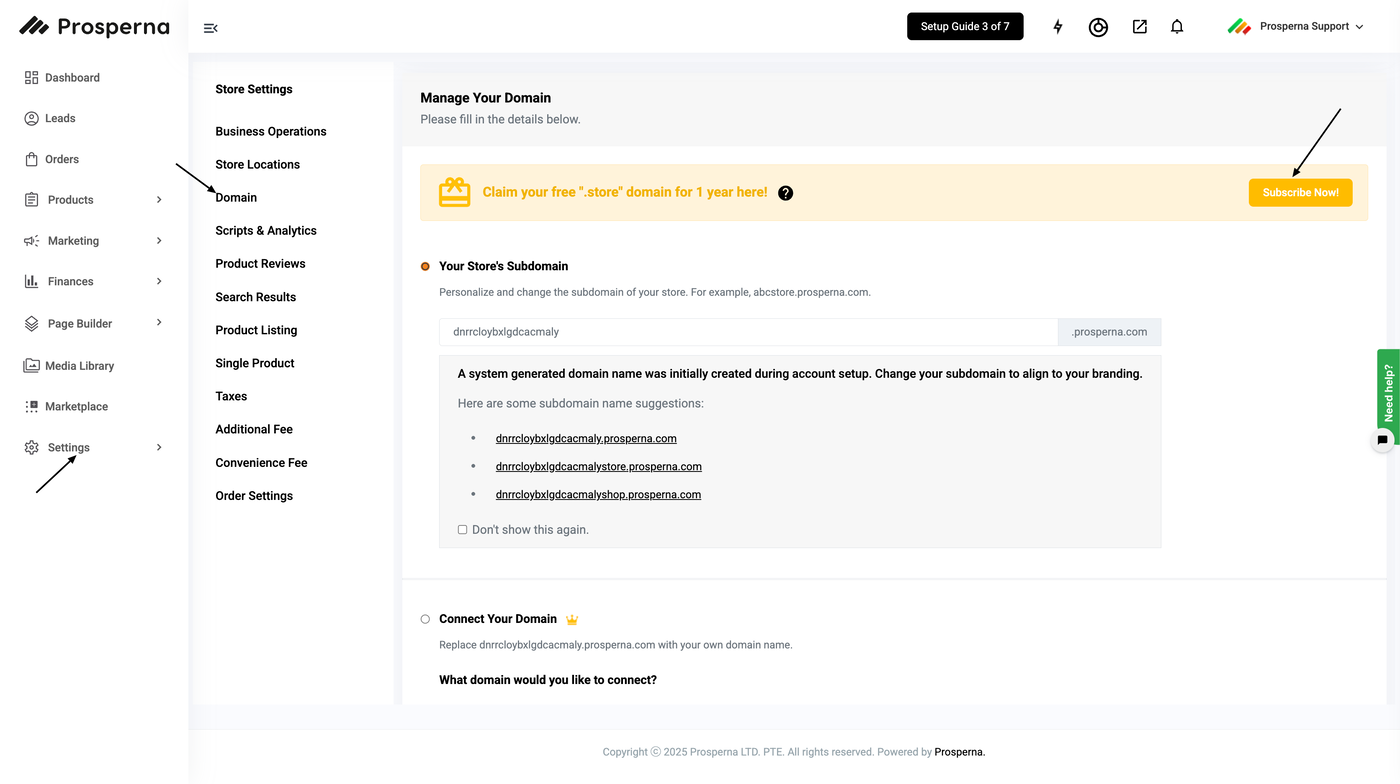The image size is (1400, 784).
Task: Click the question mark help icon
Action: click(x=785, y=193)
